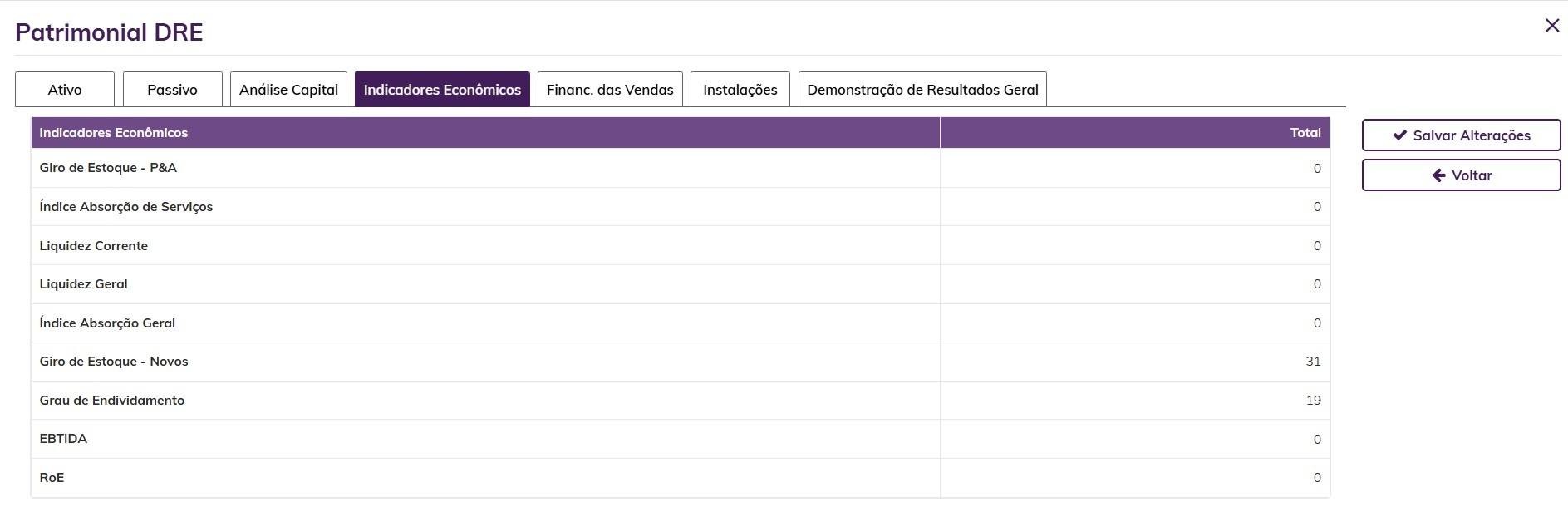The width and height of the screenshot is (1568, 517).
Task: Click the Liquidez Geral row label
Action: tap(84, 284)
